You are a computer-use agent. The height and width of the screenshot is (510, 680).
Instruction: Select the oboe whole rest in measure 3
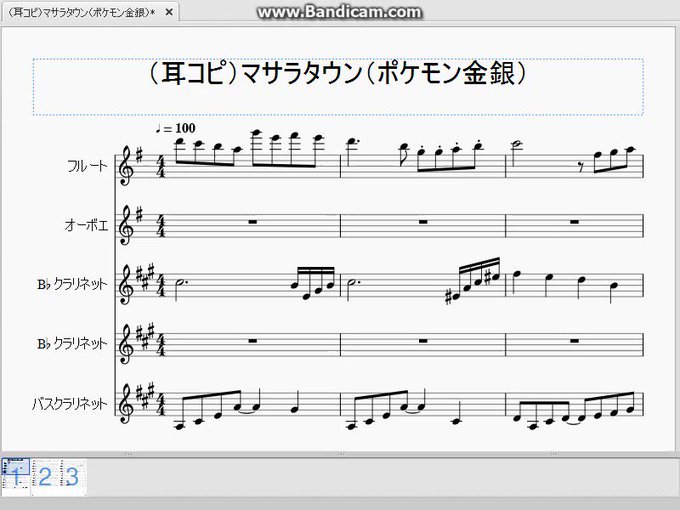click(x=575, y=222)
